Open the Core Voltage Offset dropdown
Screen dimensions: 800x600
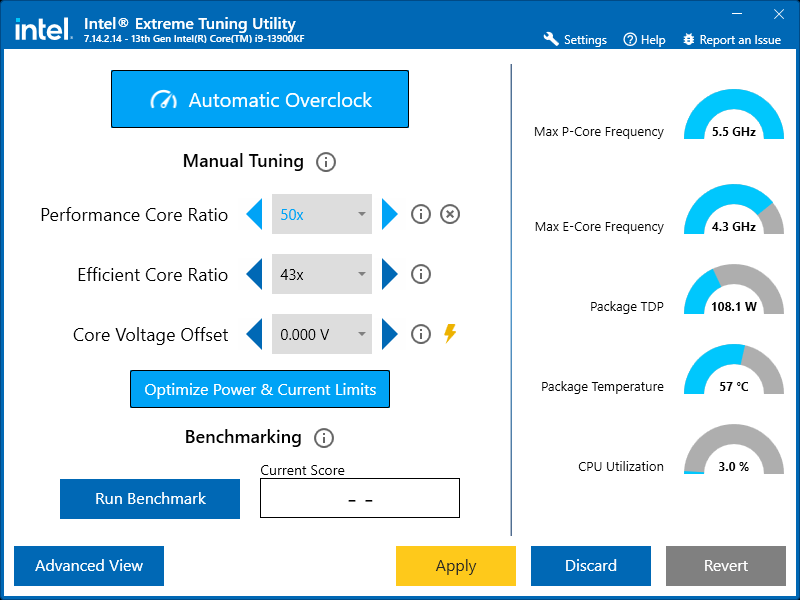click(x=322, y=334)
